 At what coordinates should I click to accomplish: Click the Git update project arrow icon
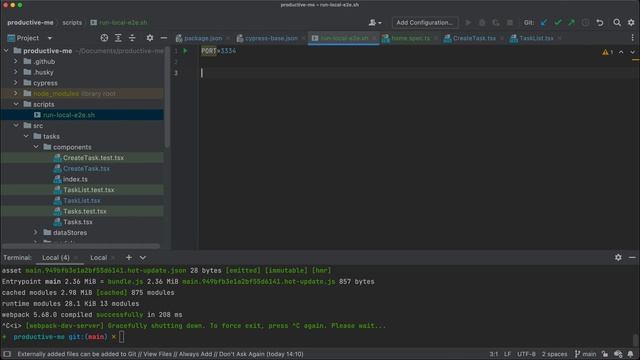coord(544,22)
